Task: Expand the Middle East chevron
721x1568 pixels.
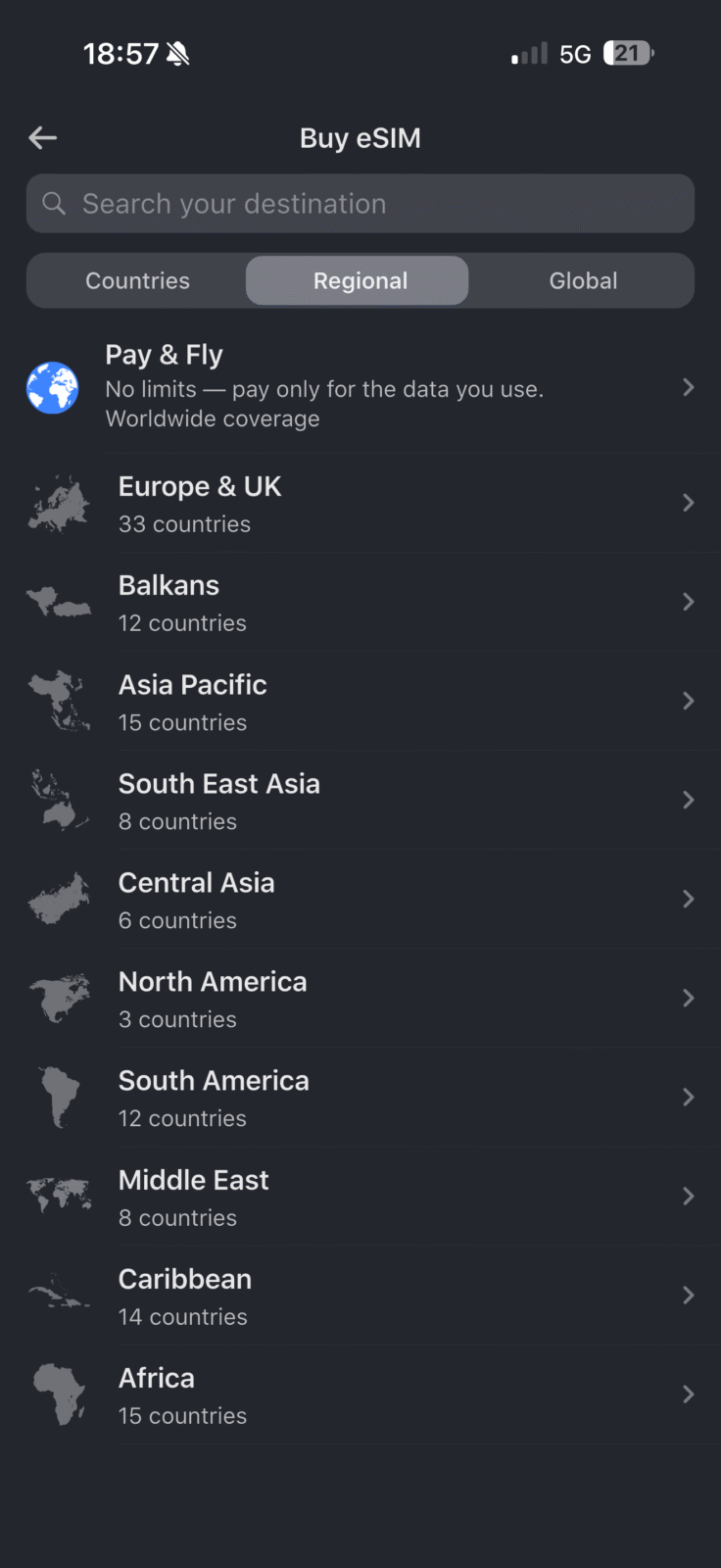Action: click(x=688, y=1197)
